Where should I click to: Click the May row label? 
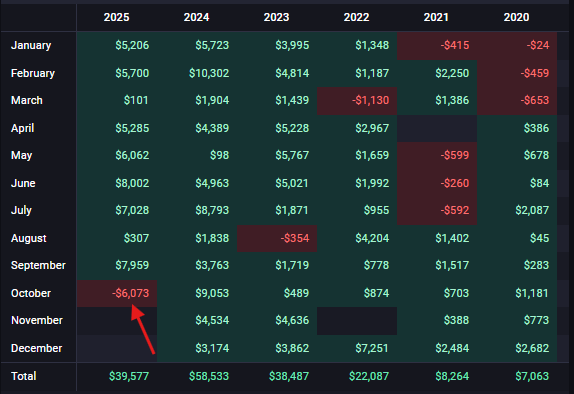pos(22,155)
